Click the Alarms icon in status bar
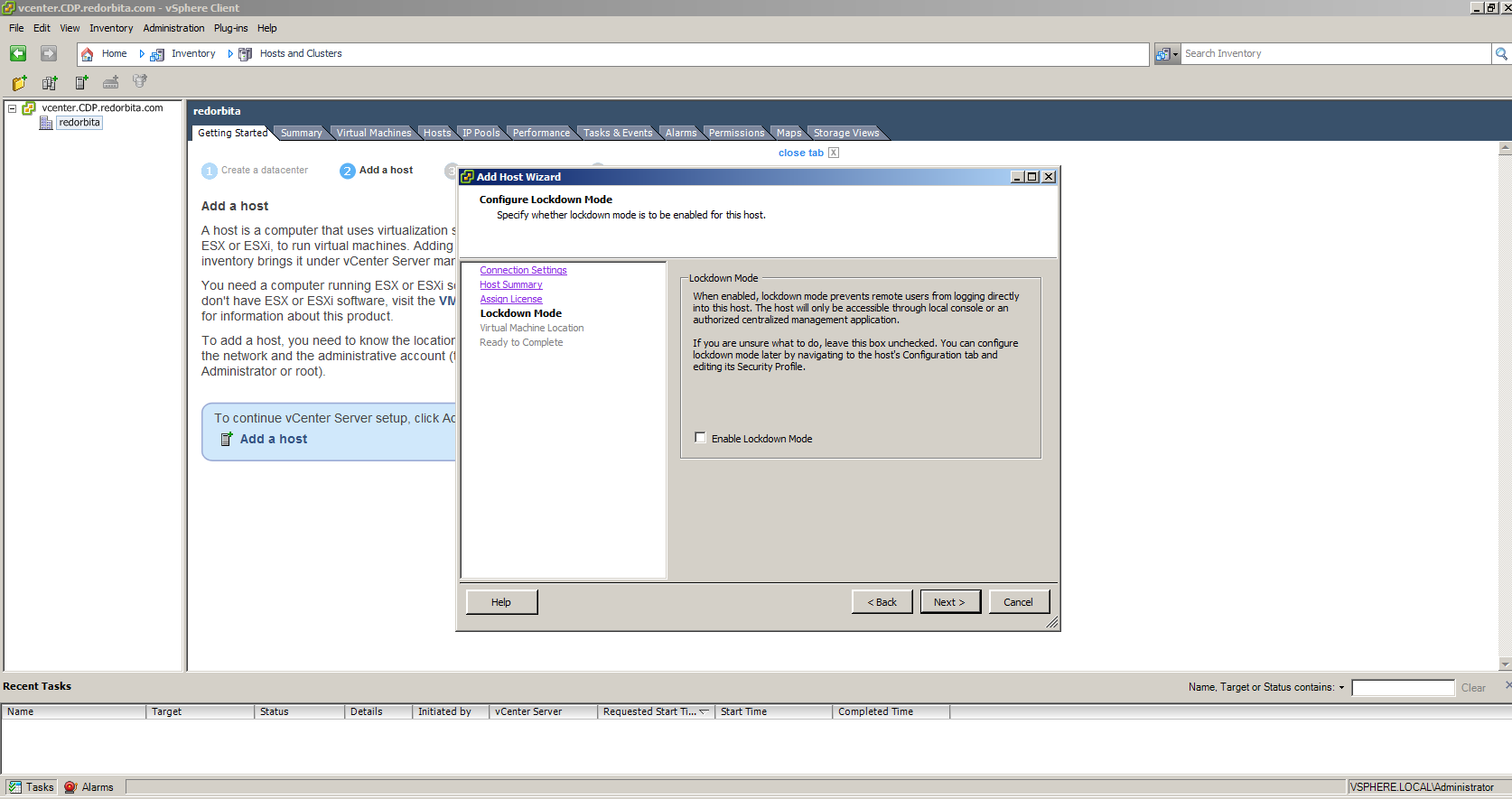 (x=70, y=787)
